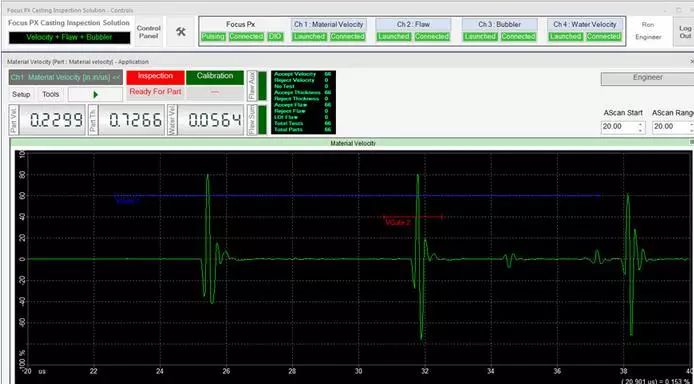Click Ch 4 Water Velocity Connected indicator
Viewport: 694px width, 384px height.
(x=603, y=37)
